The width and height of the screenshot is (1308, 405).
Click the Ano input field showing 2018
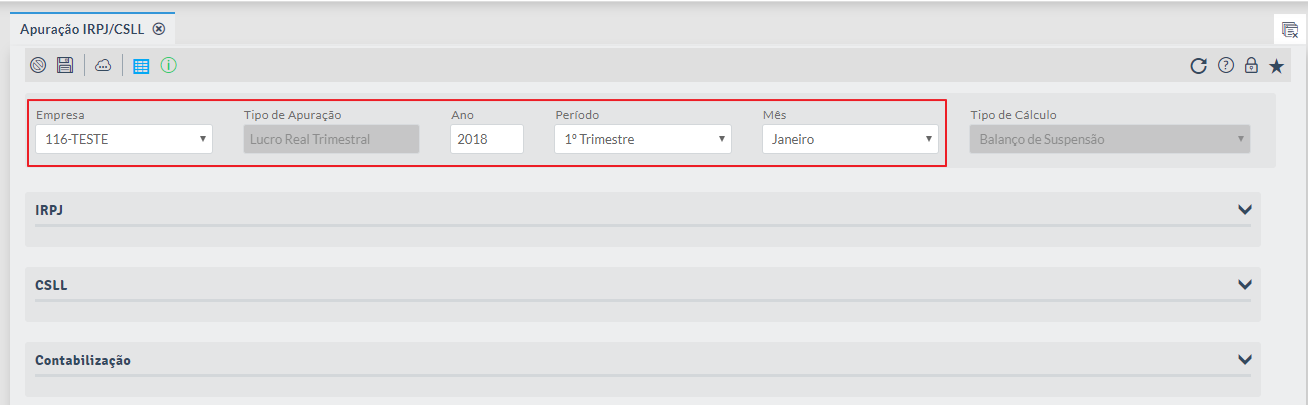point(486,139)
